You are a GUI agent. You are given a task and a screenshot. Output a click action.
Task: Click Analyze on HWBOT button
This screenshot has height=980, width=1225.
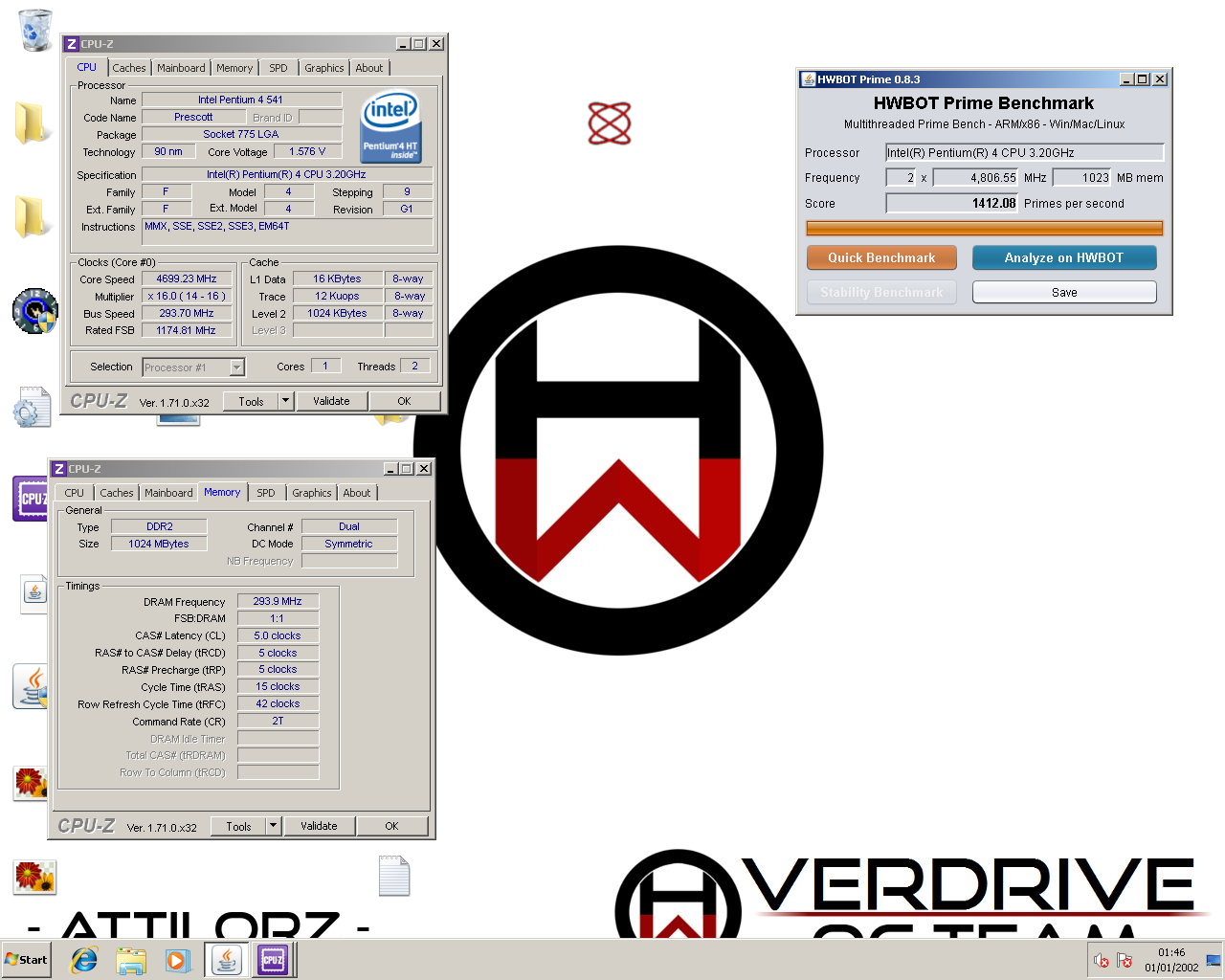tap(1064, 257)
